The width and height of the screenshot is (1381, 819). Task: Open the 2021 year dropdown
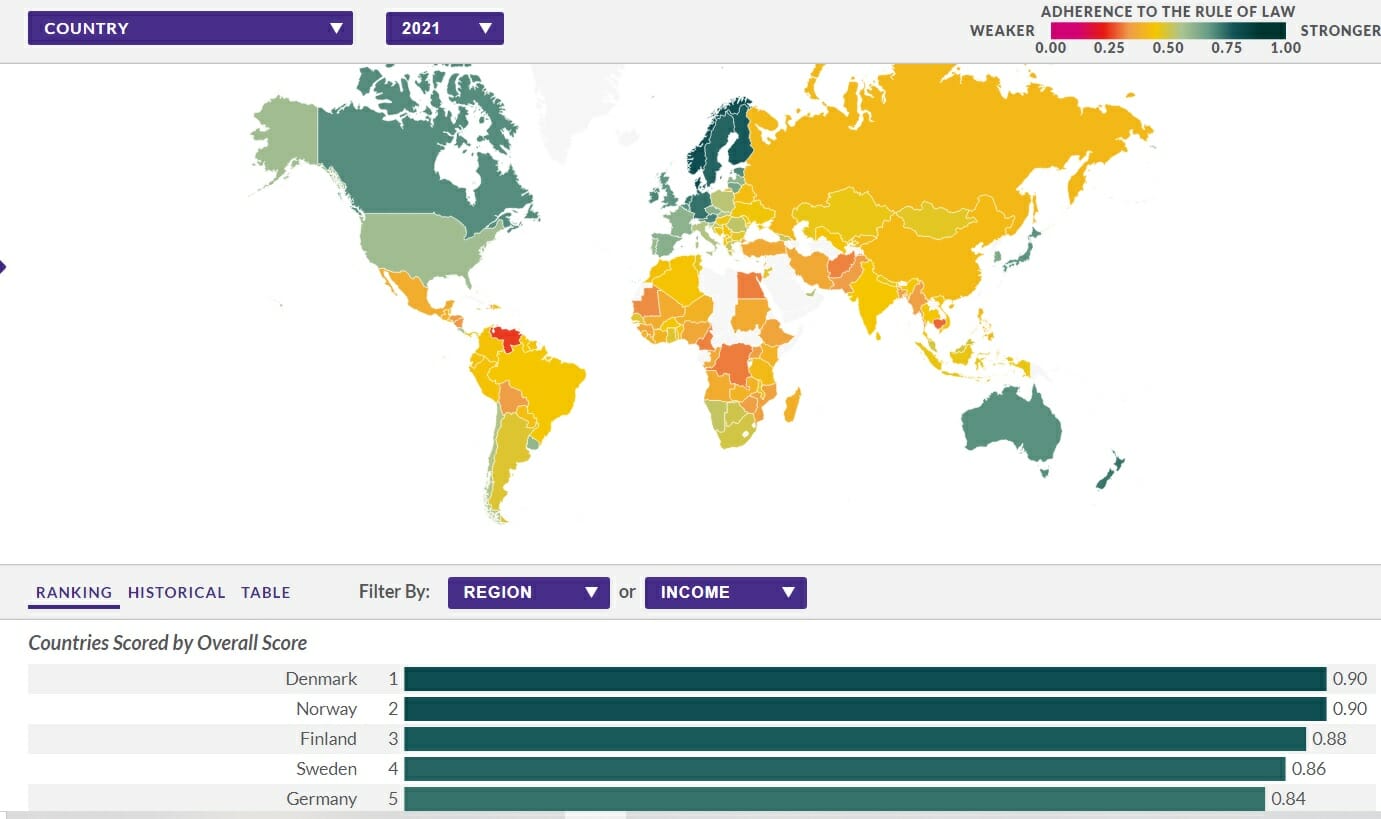click(x=444, y=28)
